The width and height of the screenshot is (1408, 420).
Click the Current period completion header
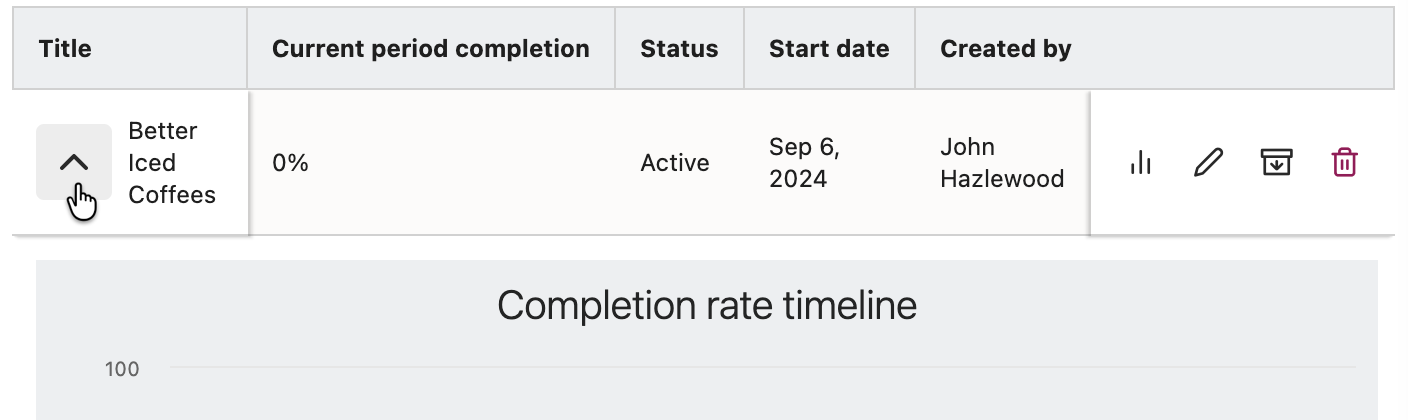click(430, 49)
